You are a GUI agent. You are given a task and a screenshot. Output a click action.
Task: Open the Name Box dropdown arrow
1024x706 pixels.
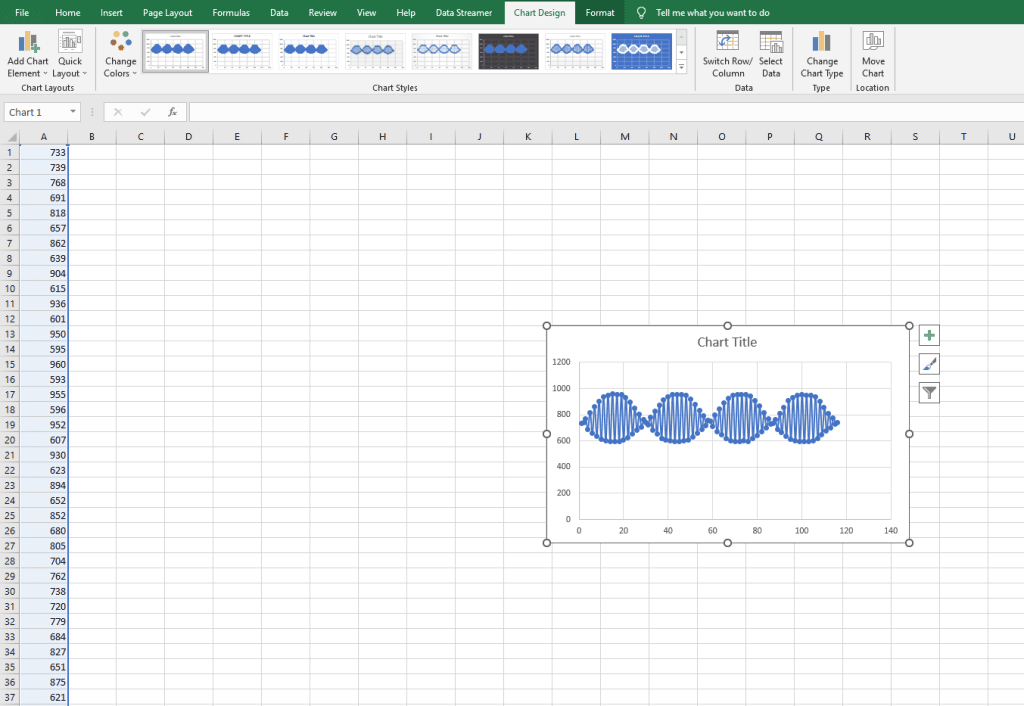72,112
